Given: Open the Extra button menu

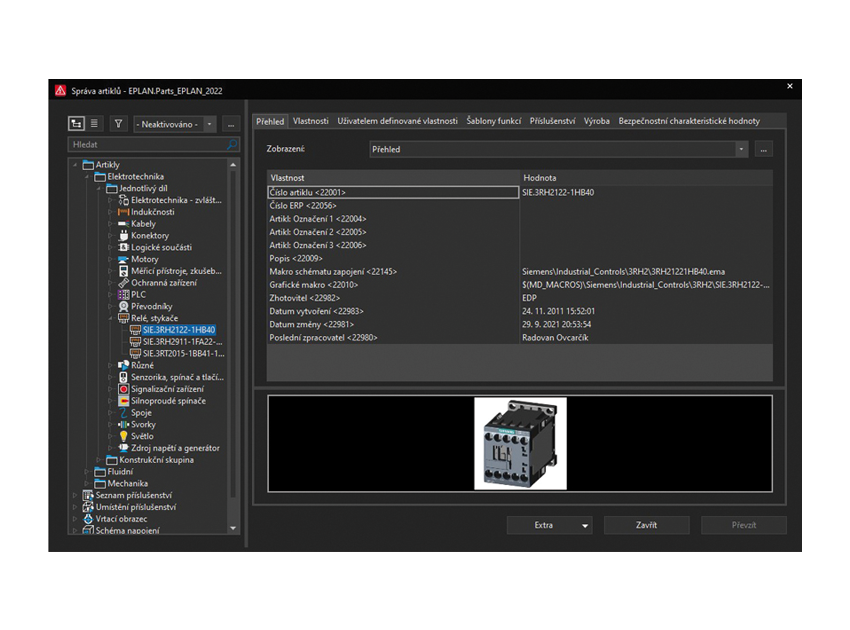Looking at the screenshot, I should point(549,525).
